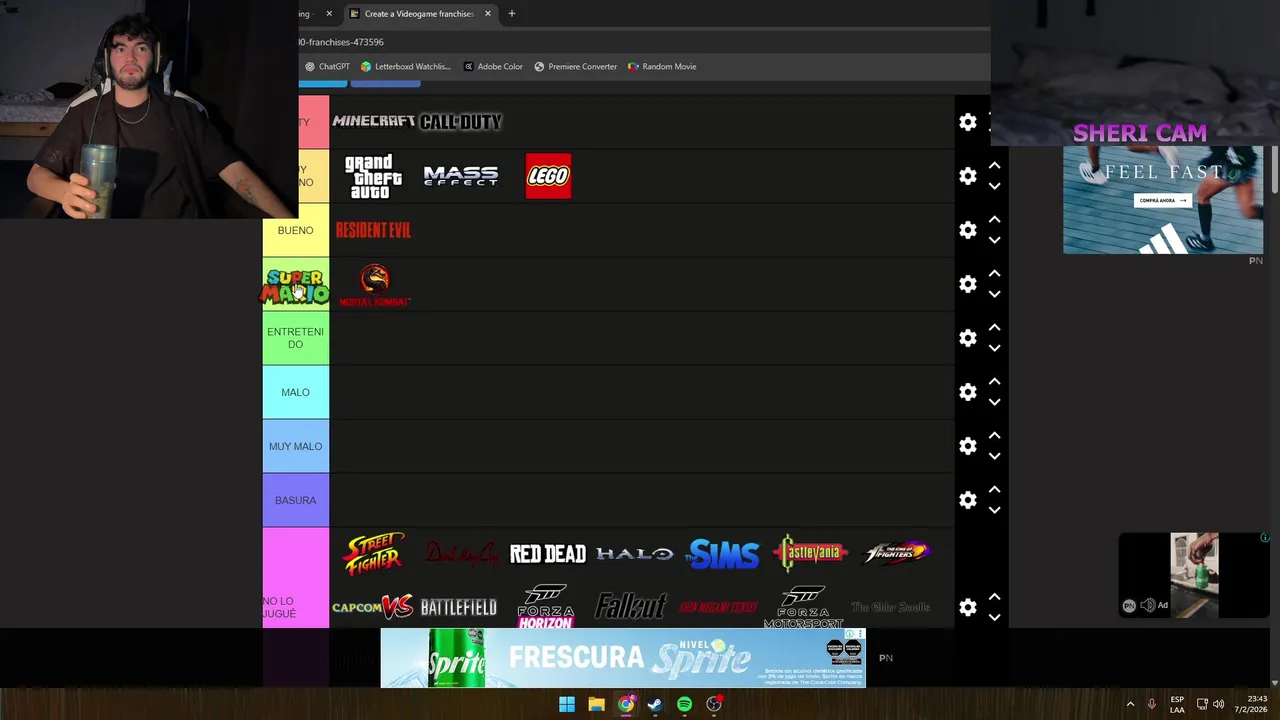Select the Battlefield logo item
1280x720 pixels.
pyautogui.click(x=459, y=608)
